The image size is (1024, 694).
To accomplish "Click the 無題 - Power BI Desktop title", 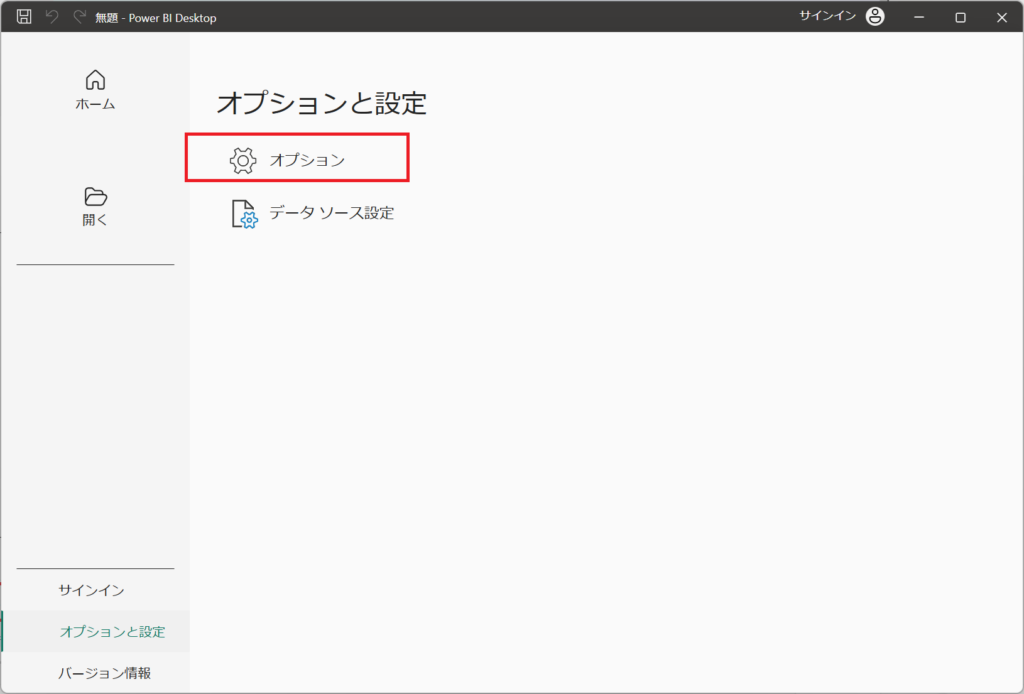I will (155, 18).
